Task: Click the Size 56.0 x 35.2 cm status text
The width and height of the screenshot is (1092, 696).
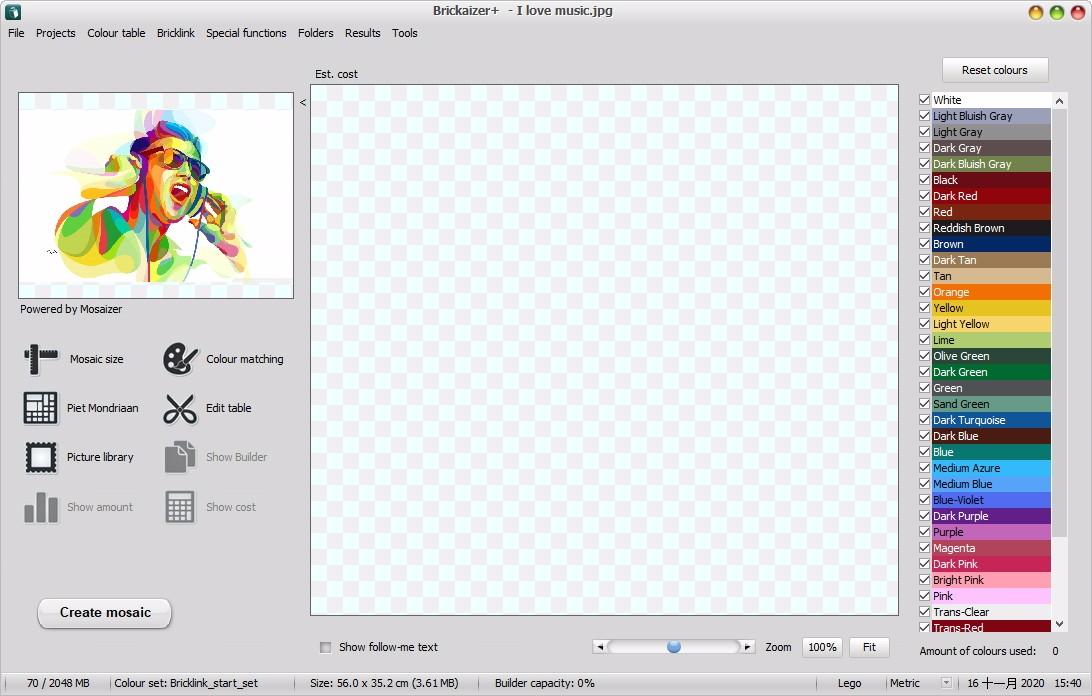Action: coord(384,683)
